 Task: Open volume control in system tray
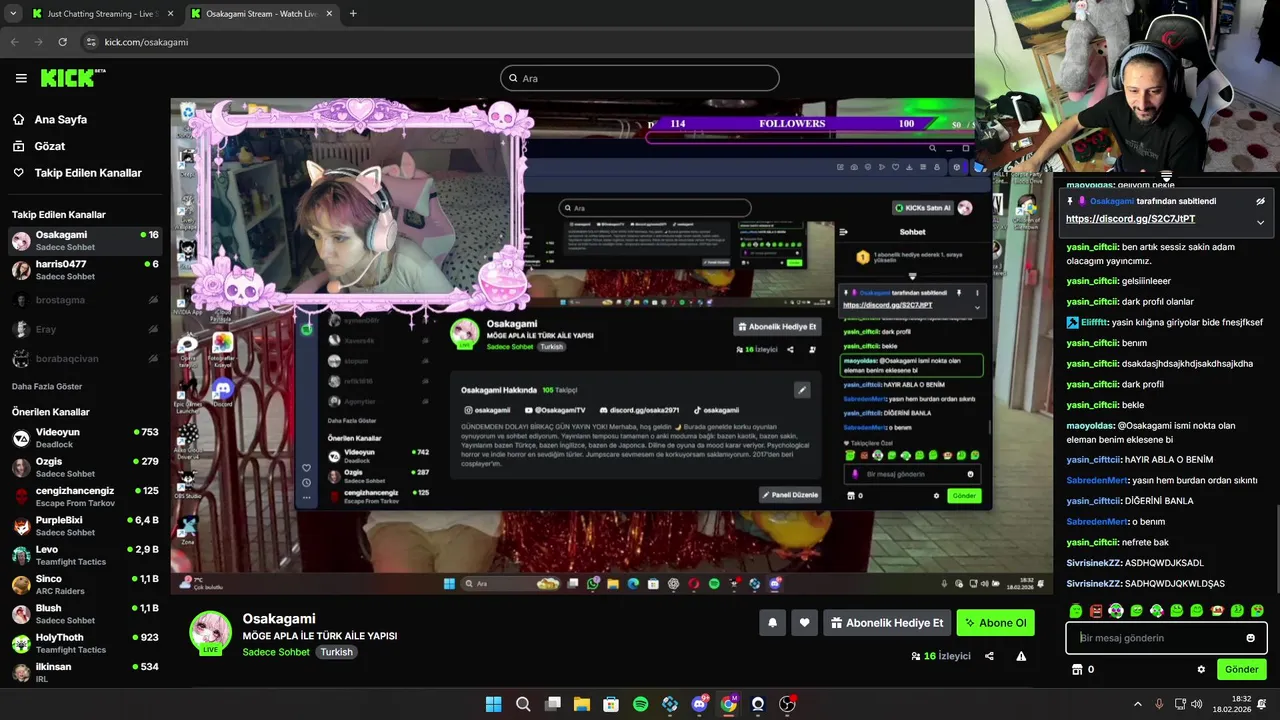tap(1198, 704)
